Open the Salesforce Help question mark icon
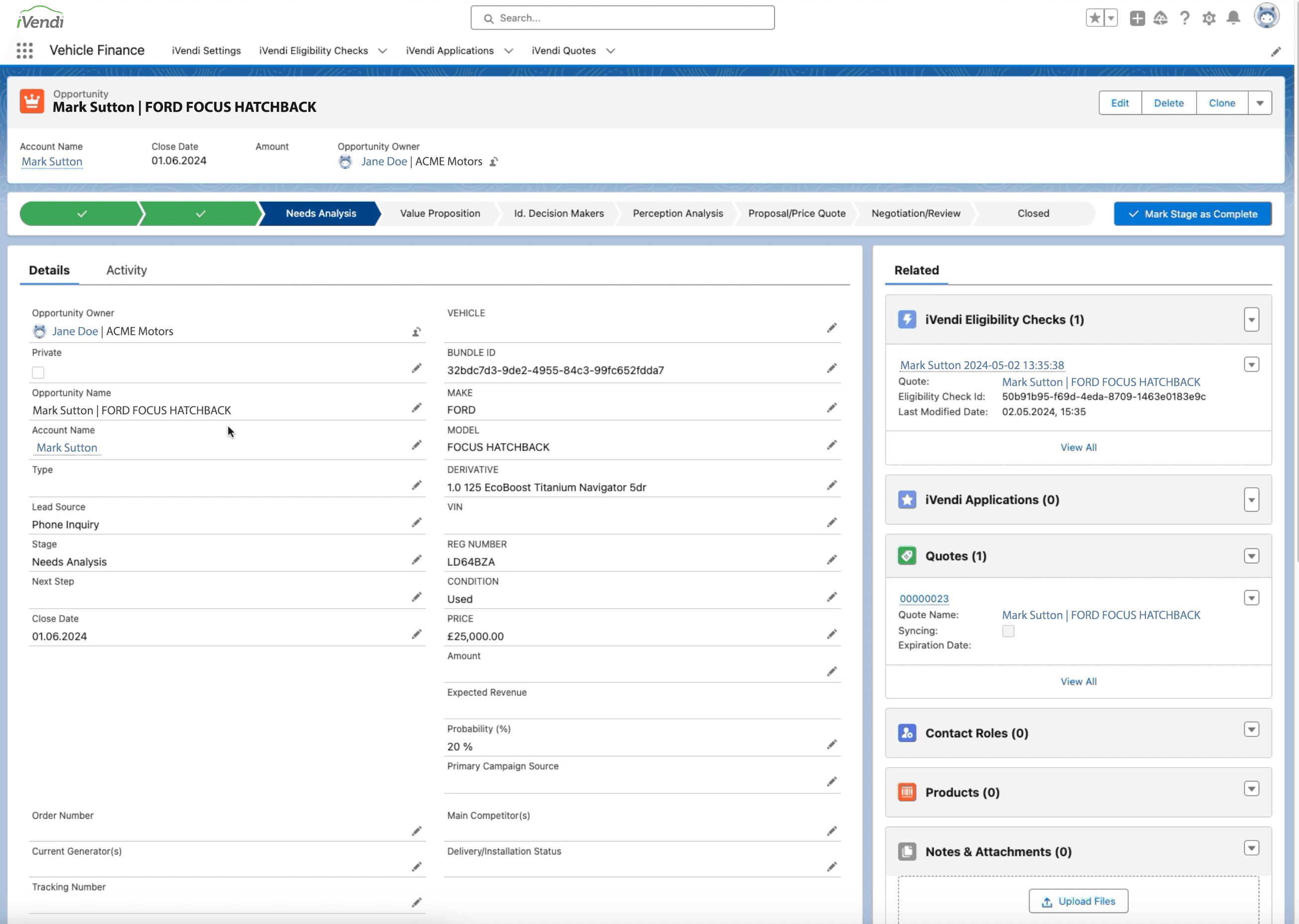This screenshot has width=1299, height=924. coord(1185,18)
